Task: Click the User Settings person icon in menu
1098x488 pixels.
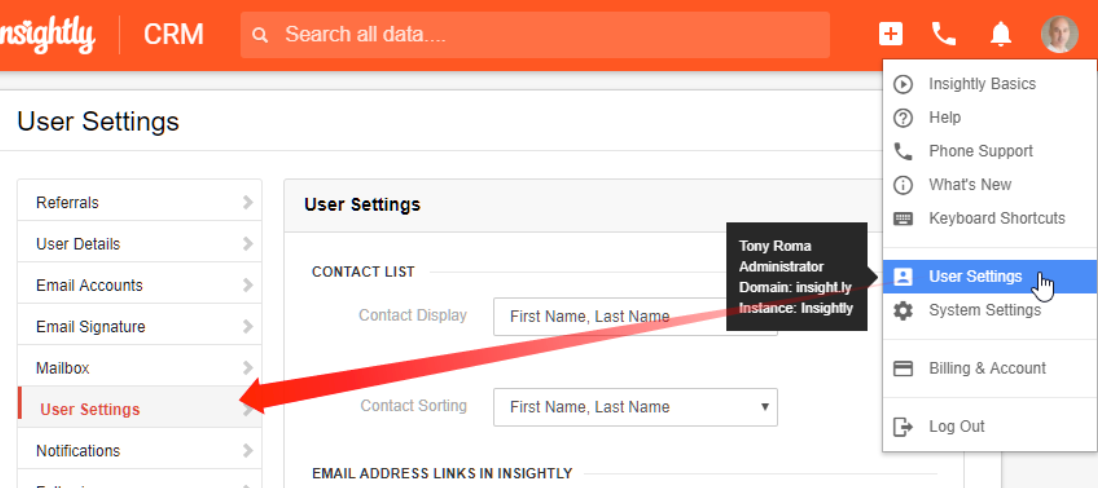Action: pos(903,277)
